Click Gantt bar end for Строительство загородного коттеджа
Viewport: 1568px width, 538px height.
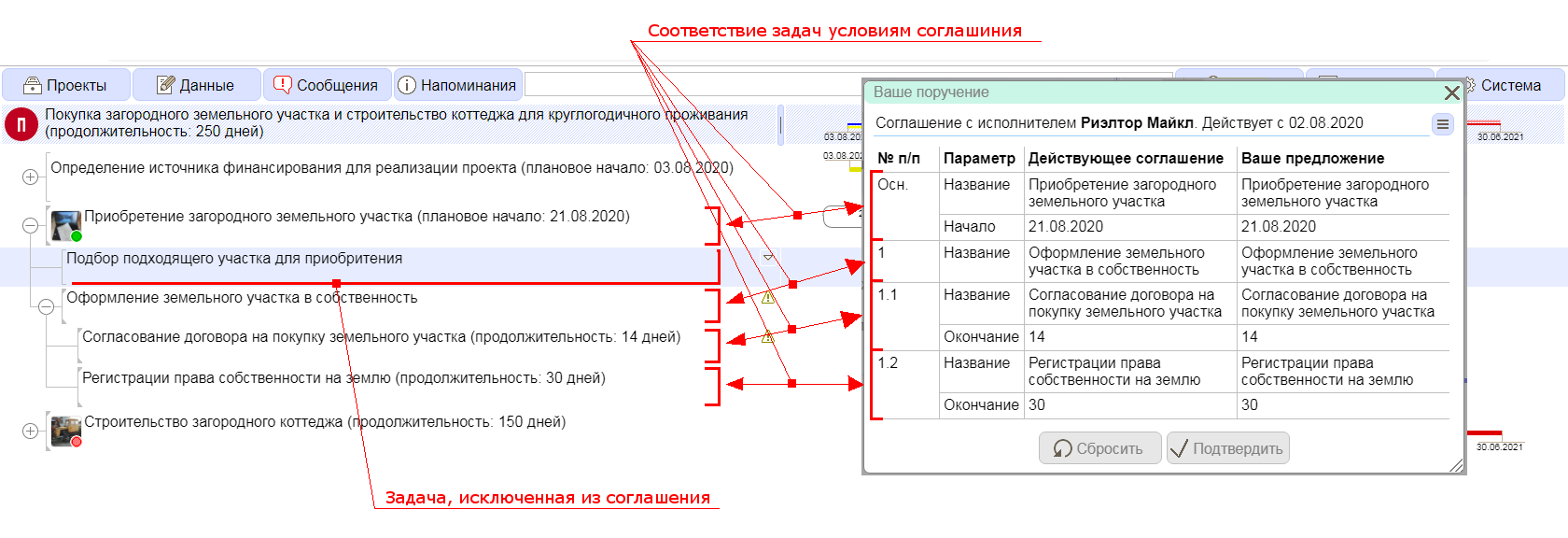[x=1484, y=433]
